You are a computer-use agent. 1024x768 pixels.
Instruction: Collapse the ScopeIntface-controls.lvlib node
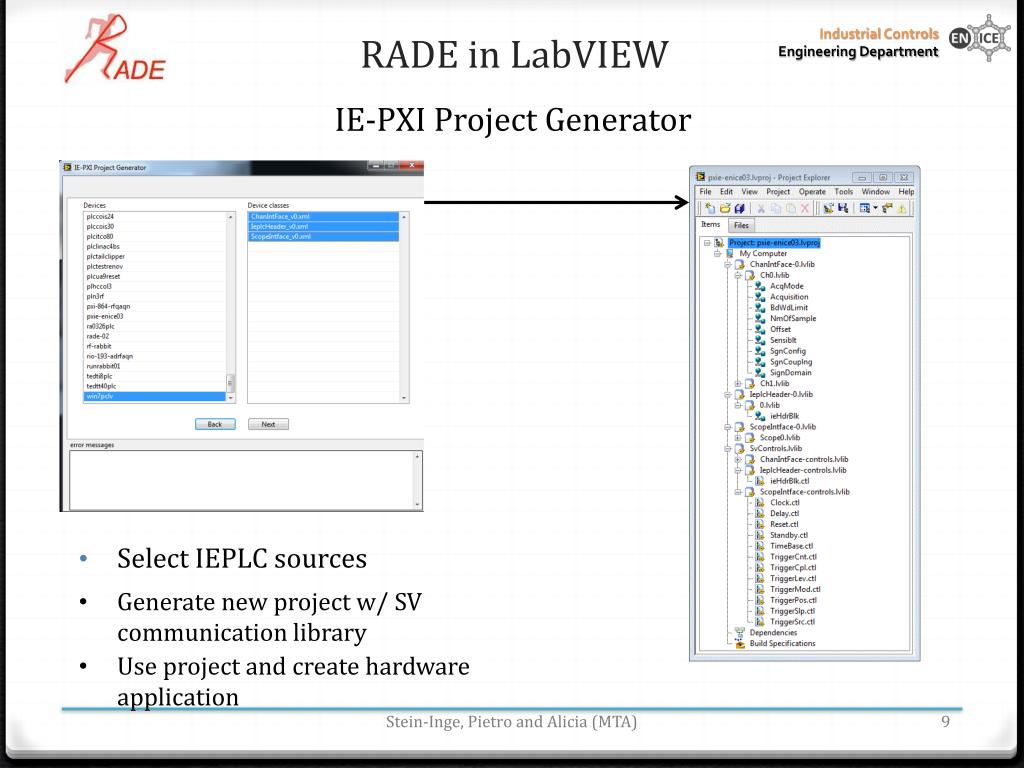tap(737, 492)
